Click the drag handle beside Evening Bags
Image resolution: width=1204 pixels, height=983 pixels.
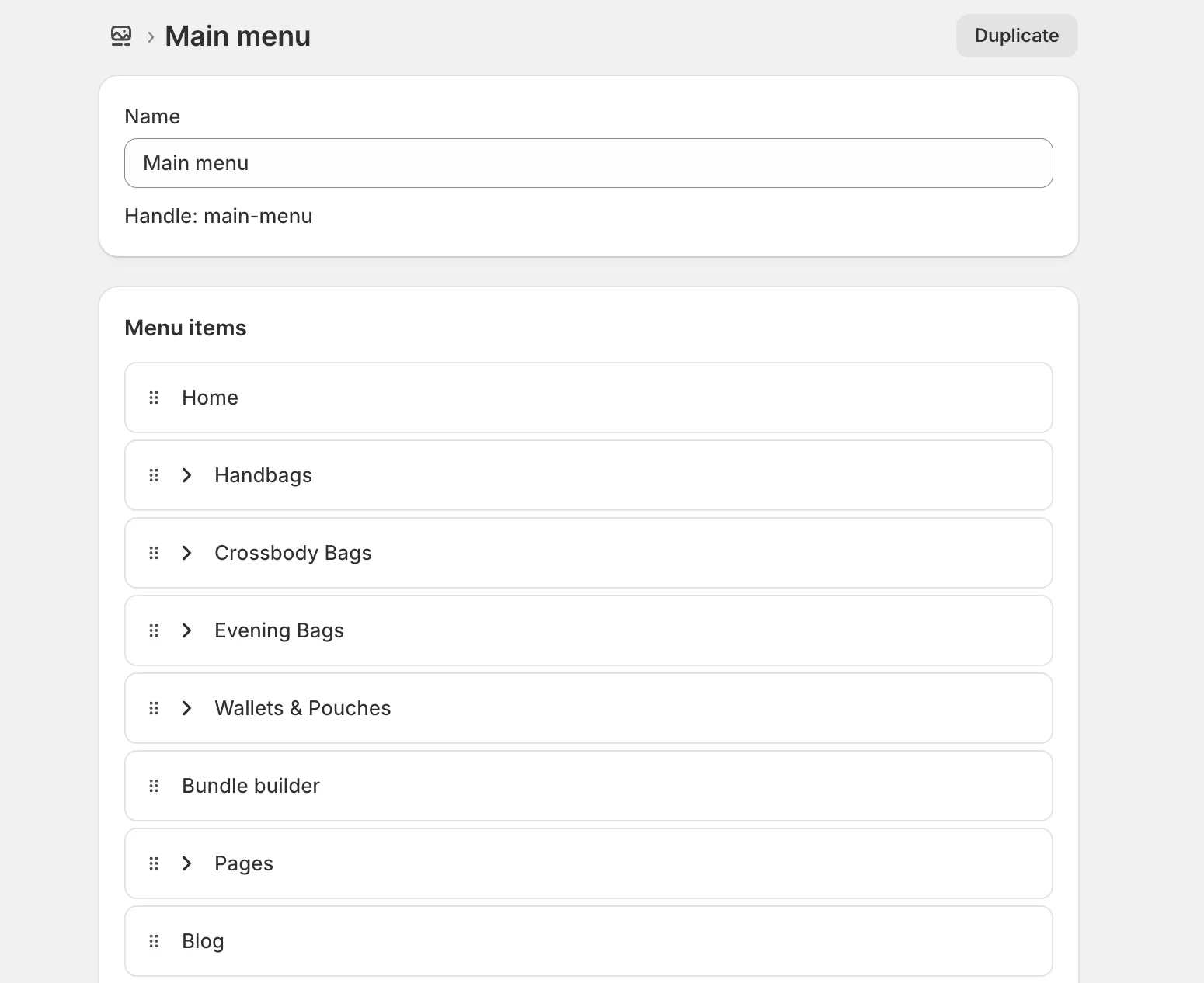pos(153,630)
